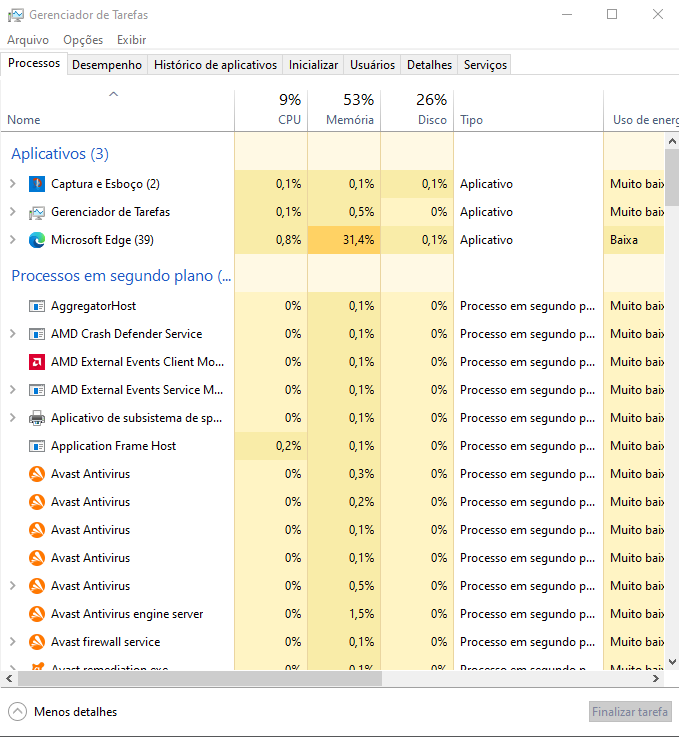Click Avast firewall service icon
Screen dimensions: 679x737
[x=37, y=642]
